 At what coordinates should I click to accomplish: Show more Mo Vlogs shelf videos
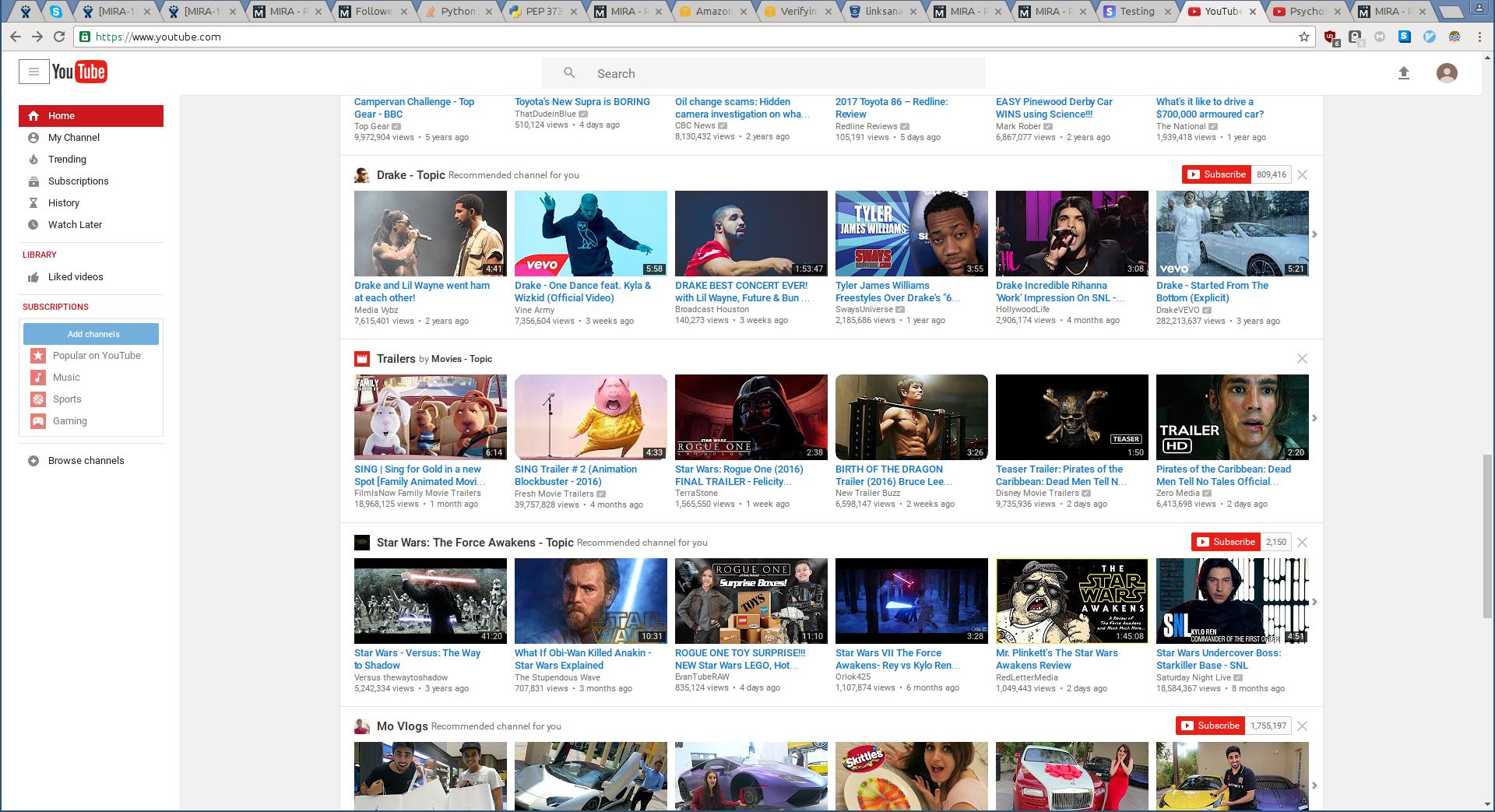pyautogui.click(x=1314, y=786)
